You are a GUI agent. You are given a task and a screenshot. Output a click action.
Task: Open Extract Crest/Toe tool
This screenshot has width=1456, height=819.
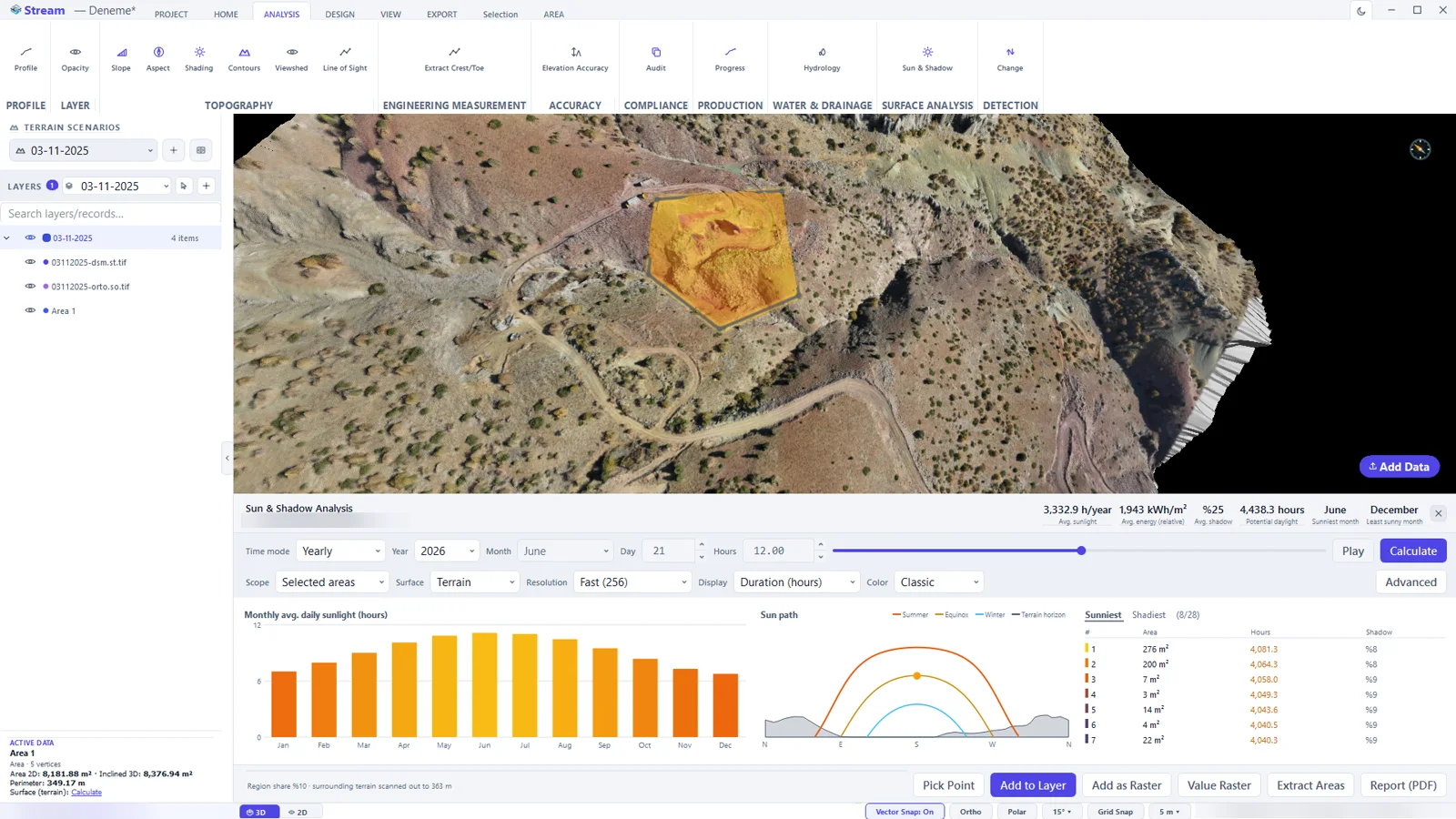click(x=454, y=59)
